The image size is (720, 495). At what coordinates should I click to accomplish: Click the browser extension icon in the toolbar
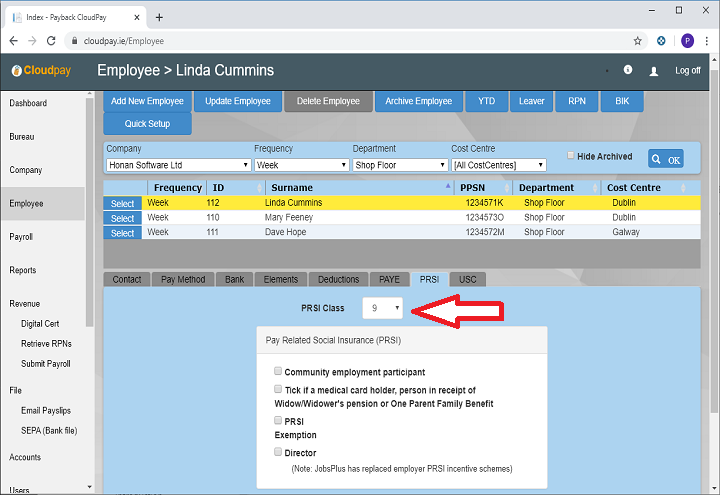662,41
